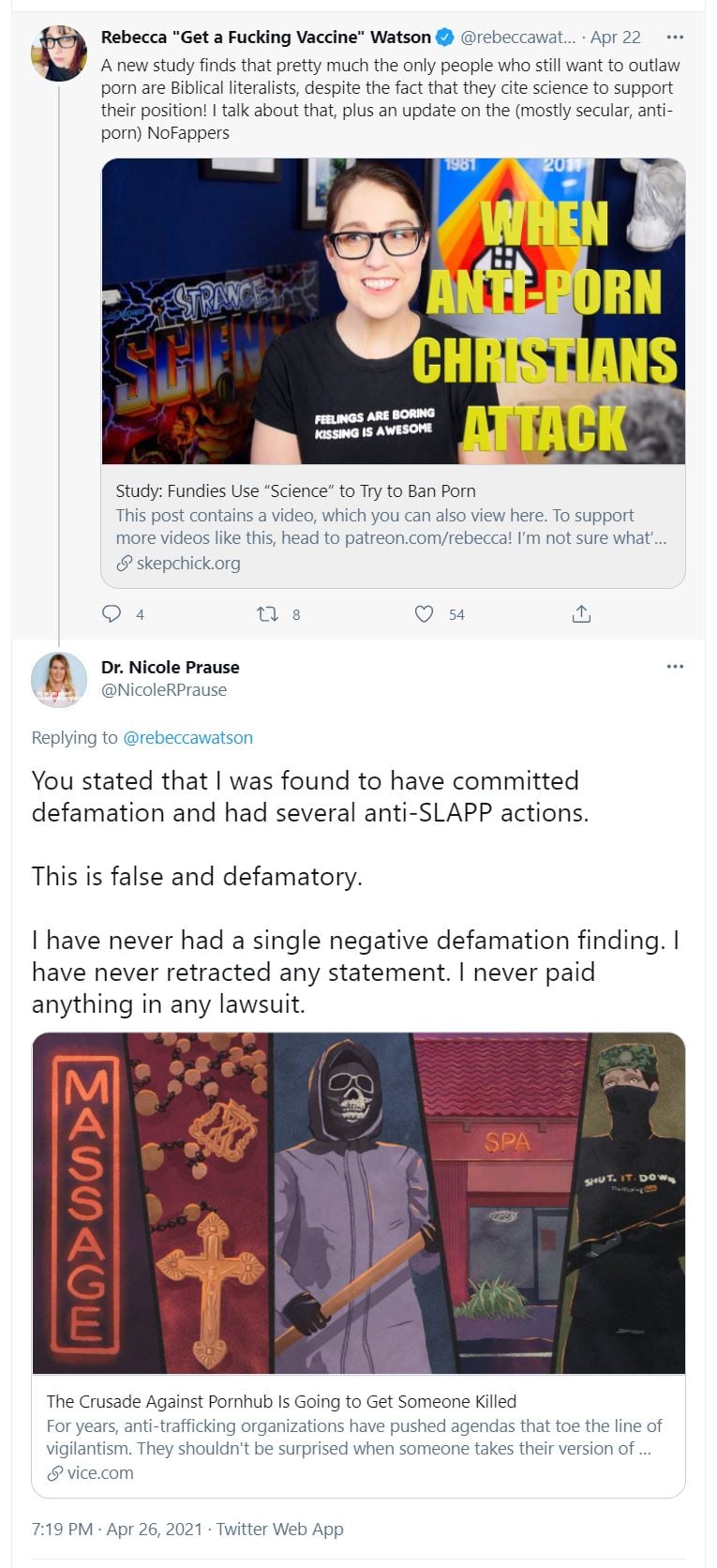Like Rebecca Watson's tweet with heart icon
Image resolution: width=717 pixels, height=1568 pixels.
424,614
